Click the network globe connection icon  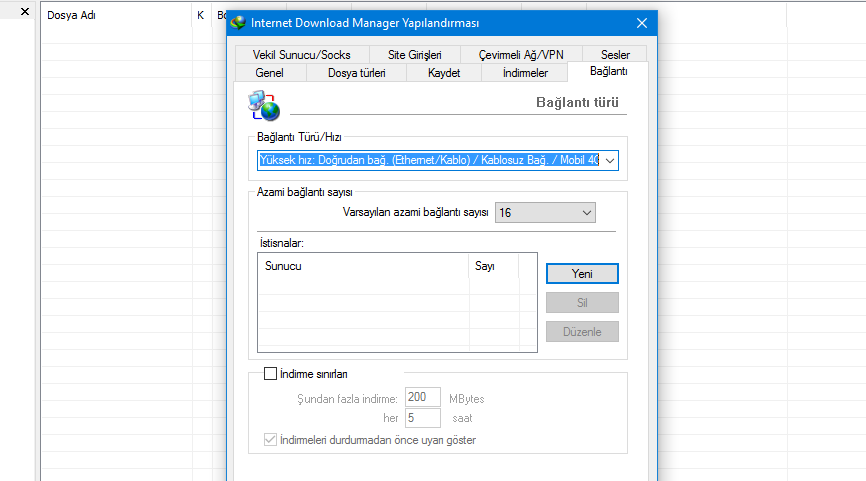point(264,105)
